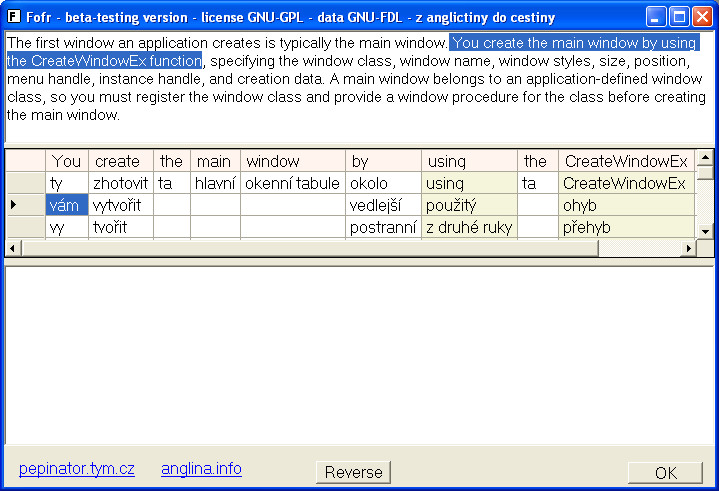Select the 'by' column header

click(383, 161)
